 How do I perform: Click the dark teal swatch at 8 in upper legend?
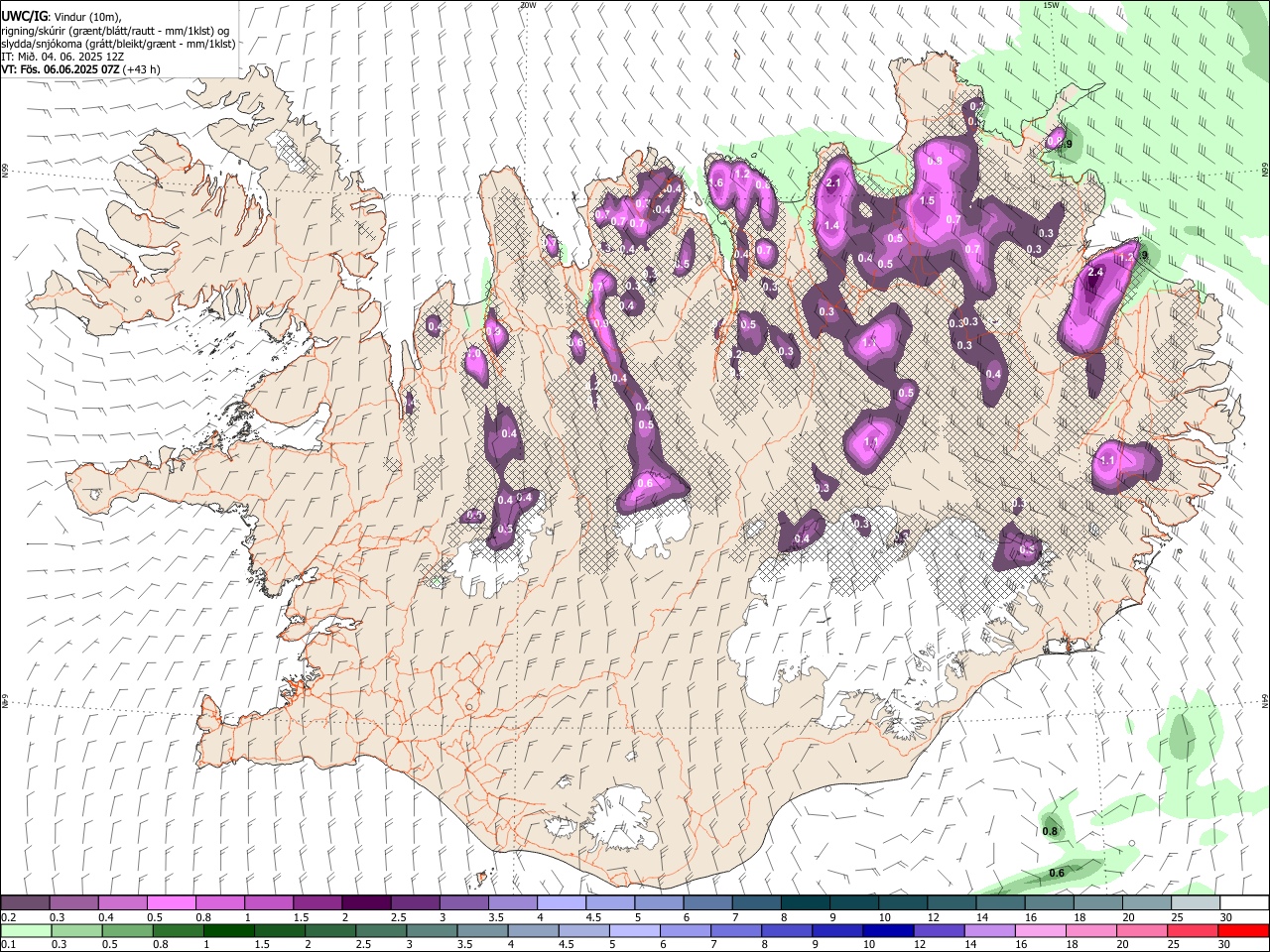tap(806, 903)
